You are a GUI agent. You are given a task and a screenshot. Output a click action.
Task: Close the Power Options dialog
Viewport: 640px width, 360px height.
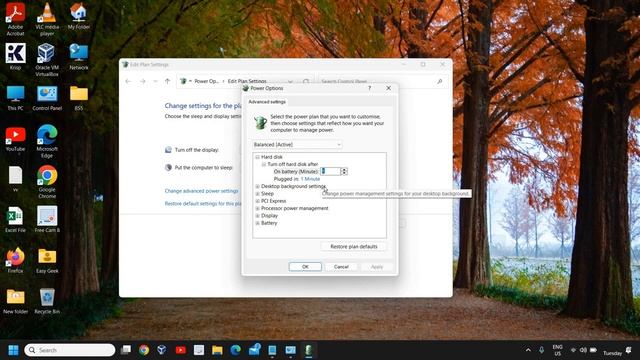point(389,88)
